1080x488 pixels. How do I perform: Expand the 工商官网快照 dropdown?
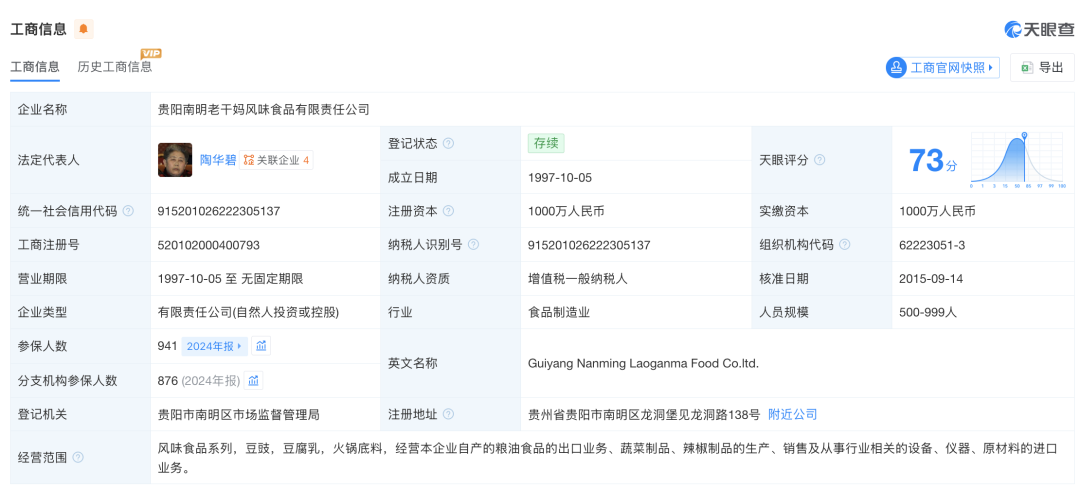click(x=942, y=67)
